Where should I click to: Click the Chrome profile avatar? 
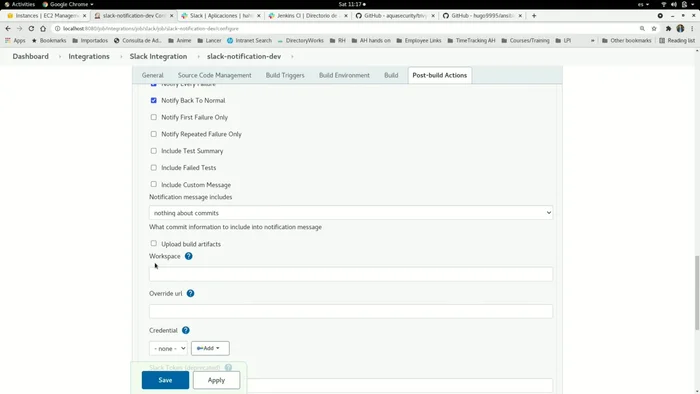tap(680, 29)
